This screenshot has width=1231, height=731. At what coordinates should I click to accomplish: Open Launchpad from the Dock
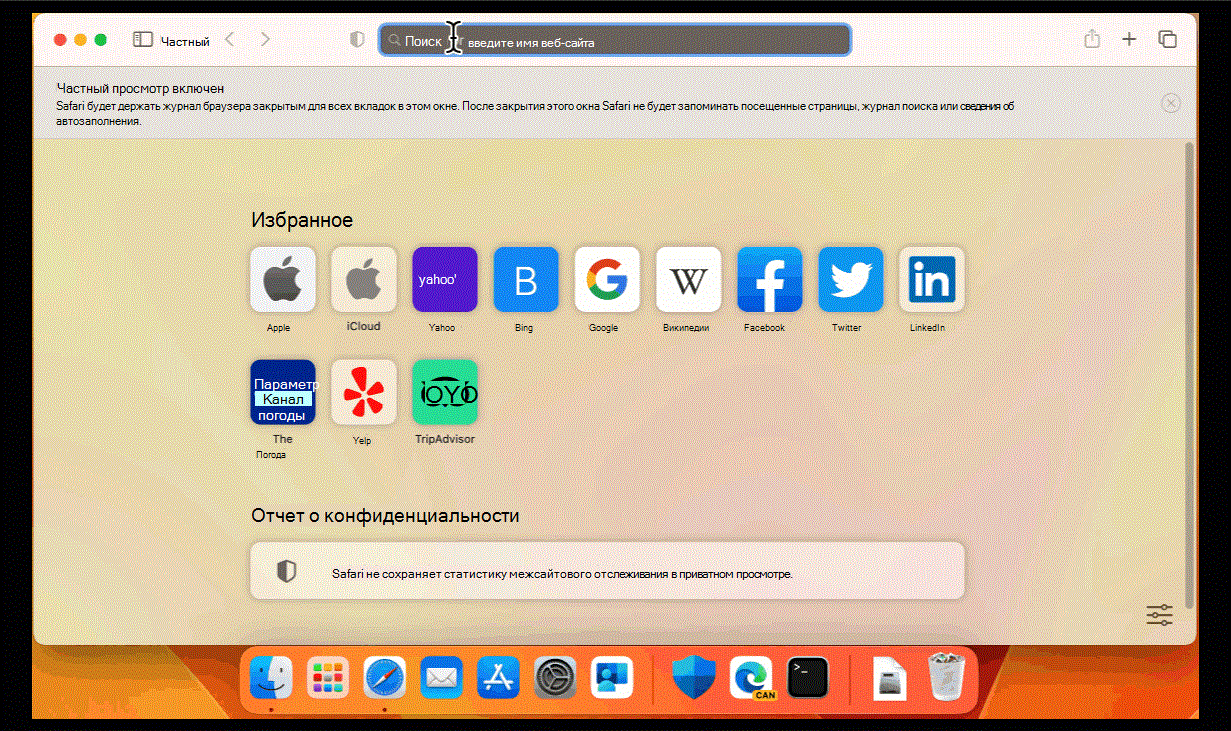pos(328,678)
